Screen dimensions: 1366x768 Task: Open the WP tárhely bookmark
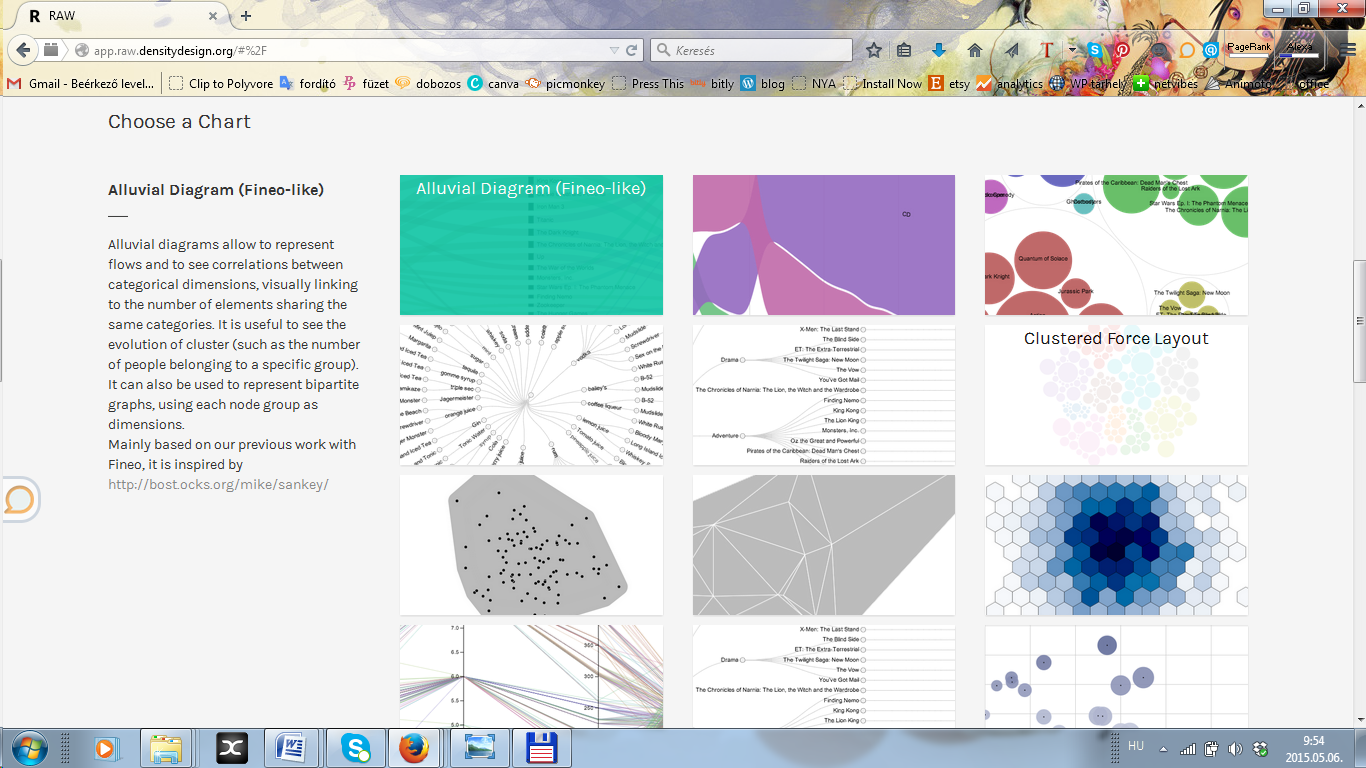(x=1088, y=84)
